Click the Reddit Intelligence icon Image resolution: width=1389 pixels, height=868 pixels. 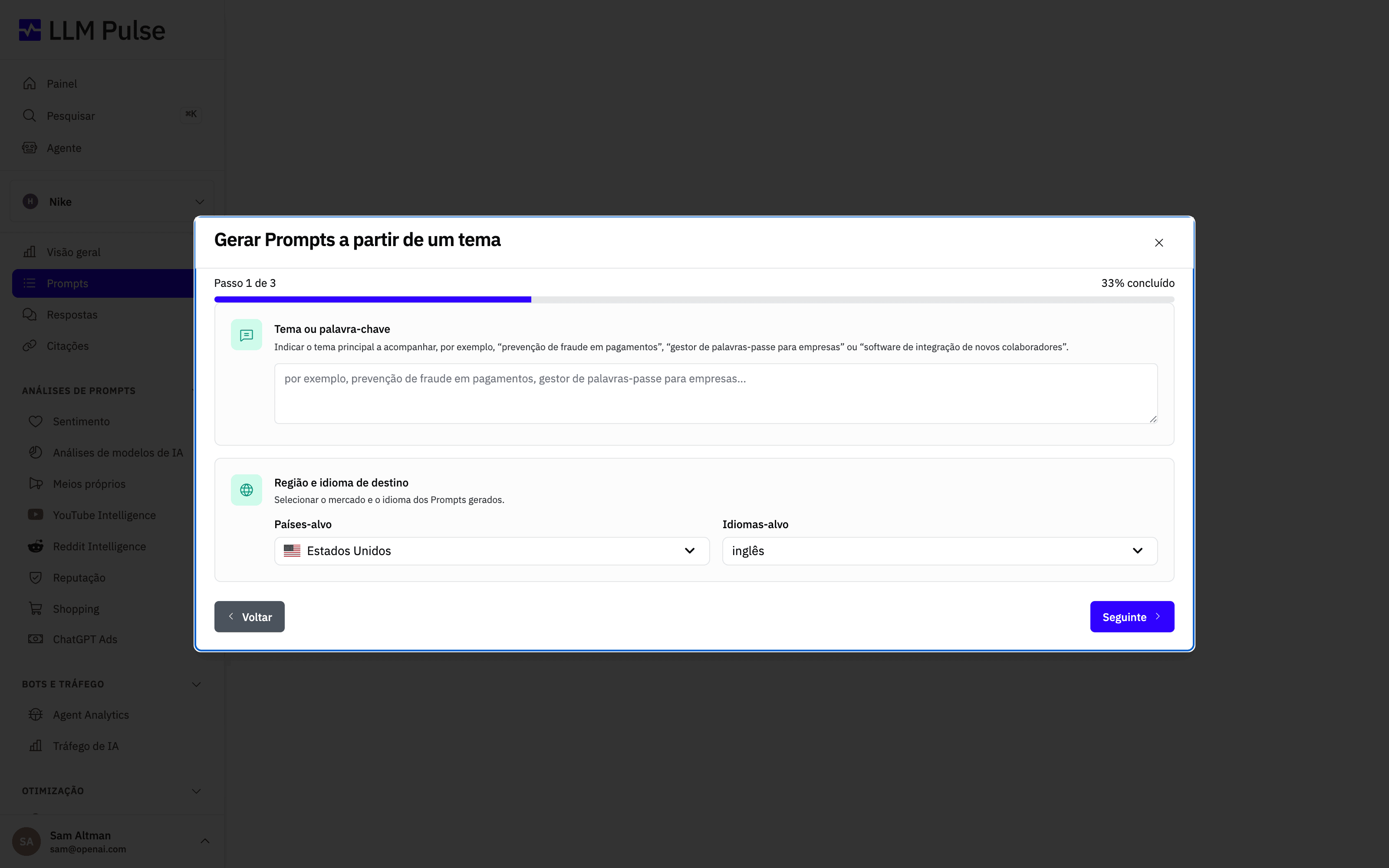pos(36,546)
